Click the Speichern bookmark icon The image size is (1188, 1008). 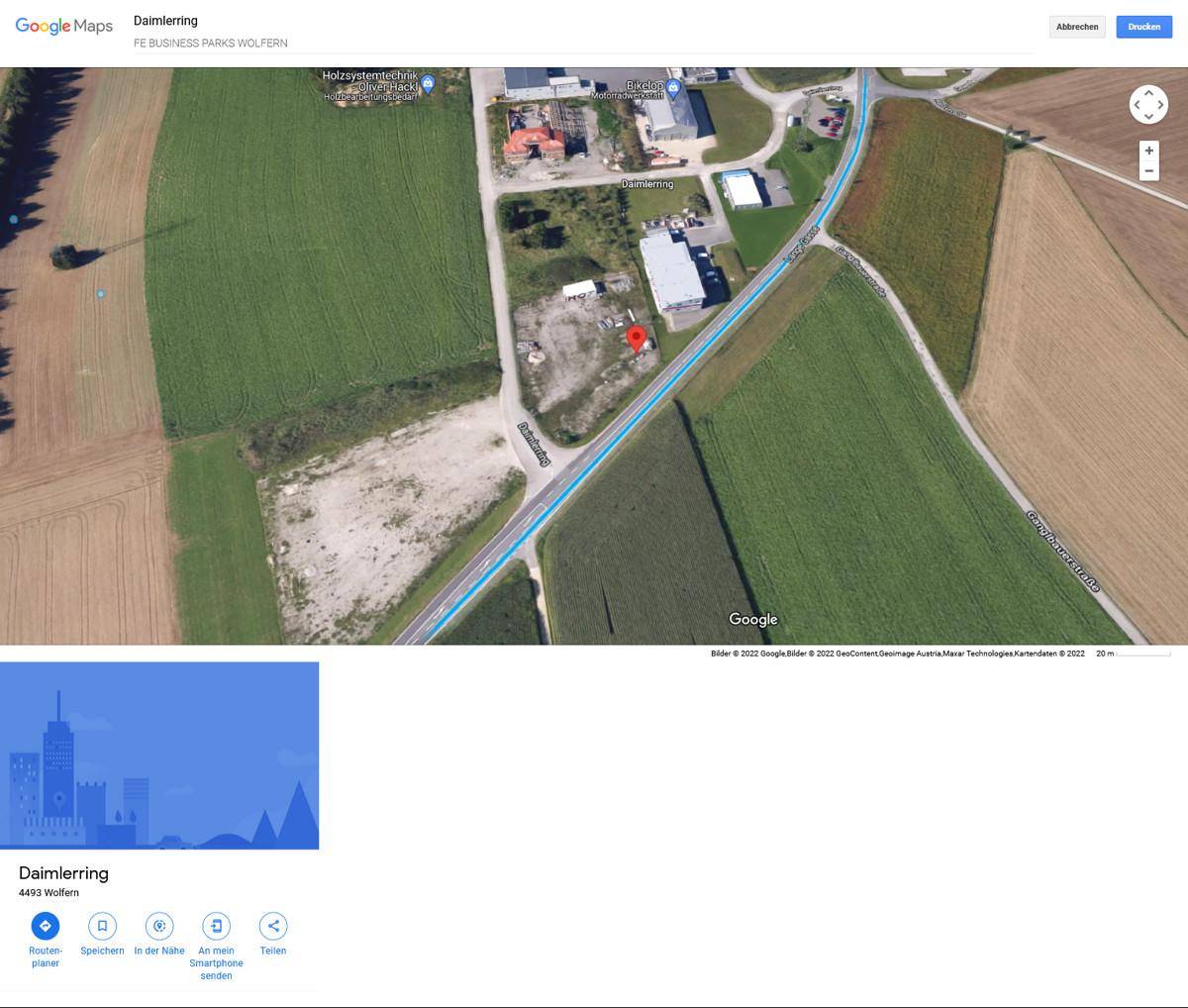(102, 926)
